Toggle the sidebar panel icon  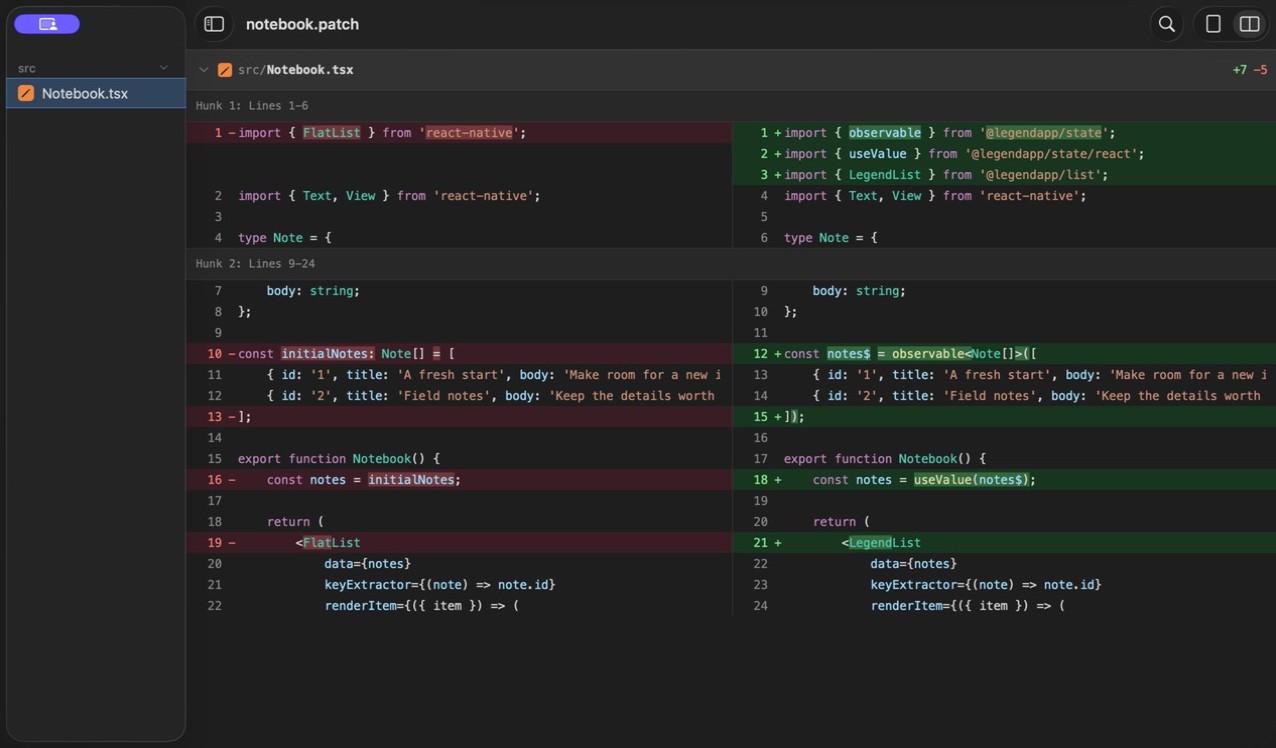point(214,24)
